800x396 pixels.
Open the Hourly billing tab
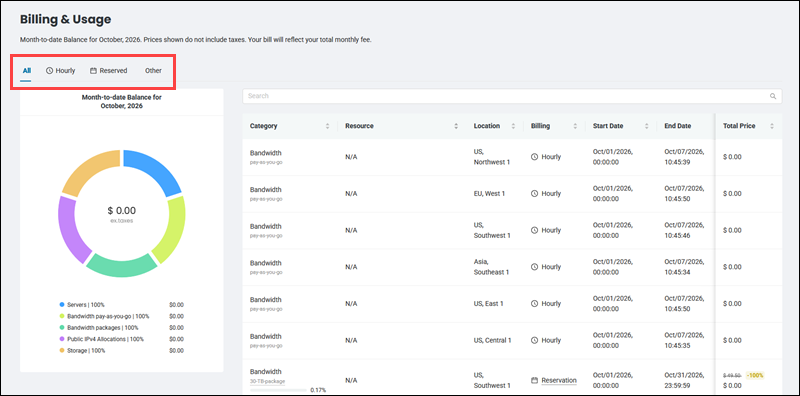click(x=60, y=71)
